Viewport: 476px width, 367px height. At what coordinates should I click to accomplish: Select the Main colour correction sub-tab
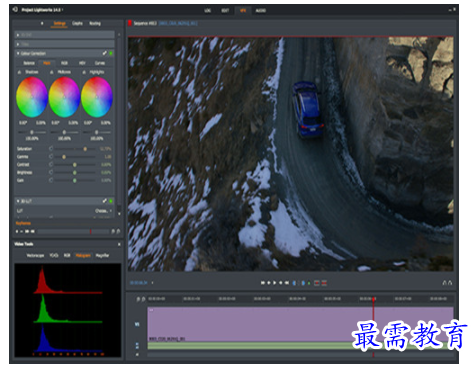click(47, 63)
